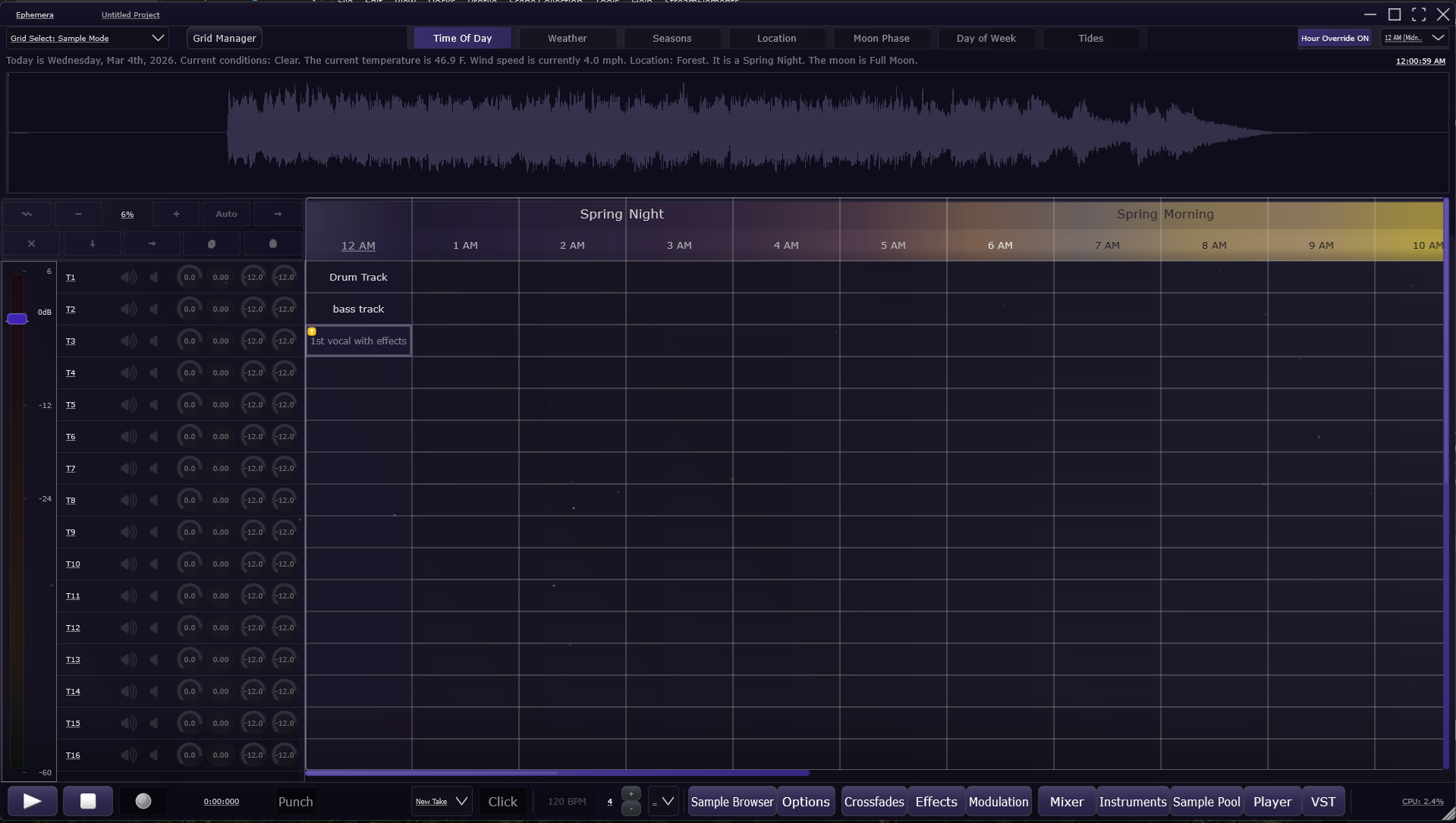1456x823 pixels.
Task: Toggle the Click metronome button
Action: (502, 801)
